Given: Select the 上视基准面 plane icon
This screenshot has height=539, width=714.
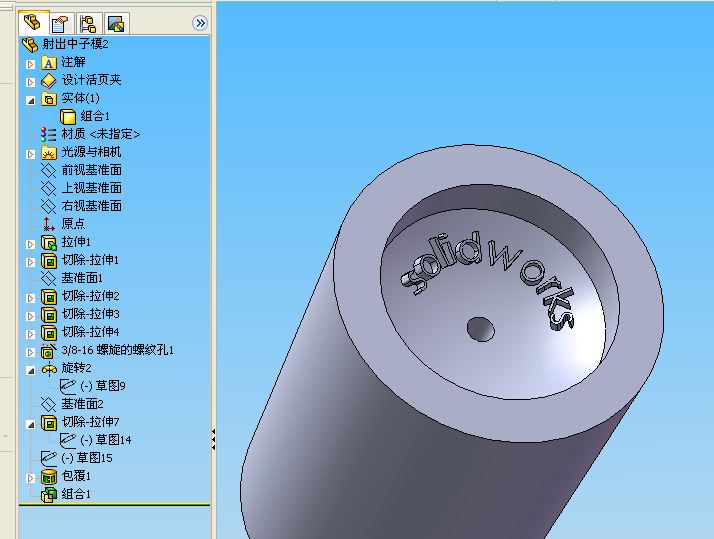Looking at the screenshot, I should 49,188.
